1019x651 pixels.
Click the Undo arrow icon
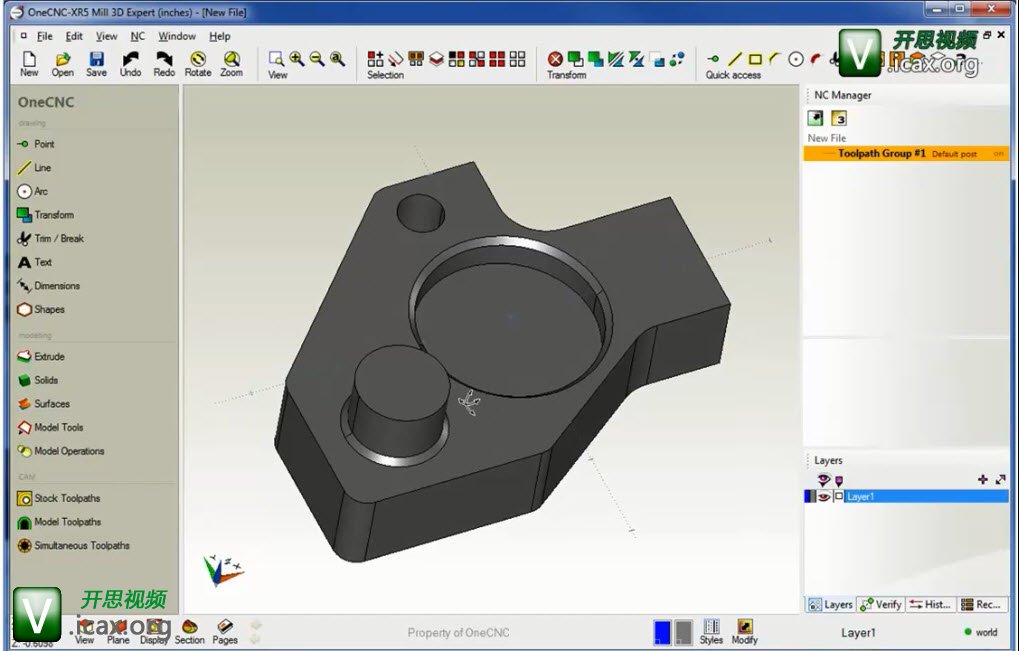[x=130, y=60]
